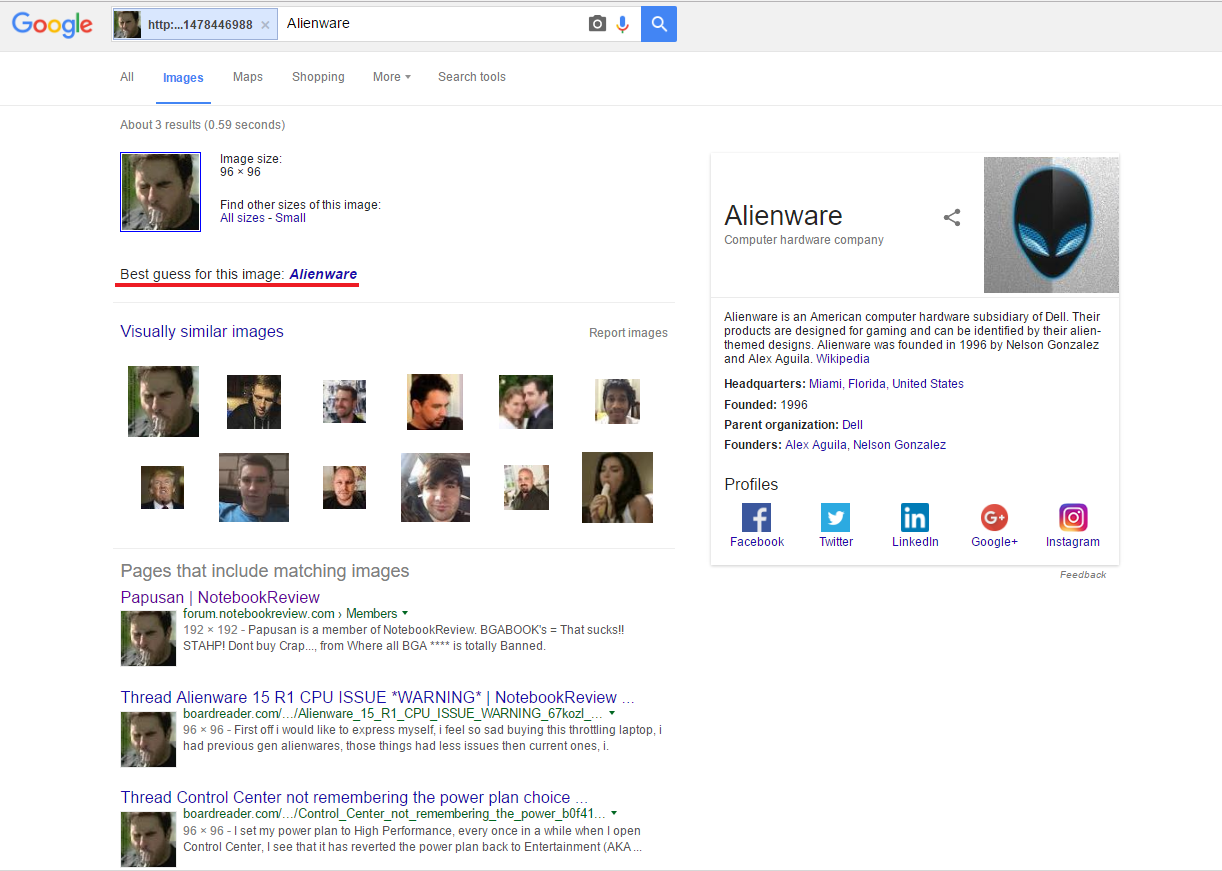Open Alienware's Facebook profile icon

(x=757, y=517)
